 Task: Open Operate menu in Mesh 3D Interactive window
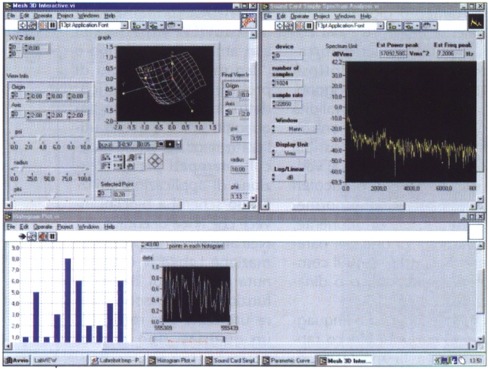[x=43, y=16]
